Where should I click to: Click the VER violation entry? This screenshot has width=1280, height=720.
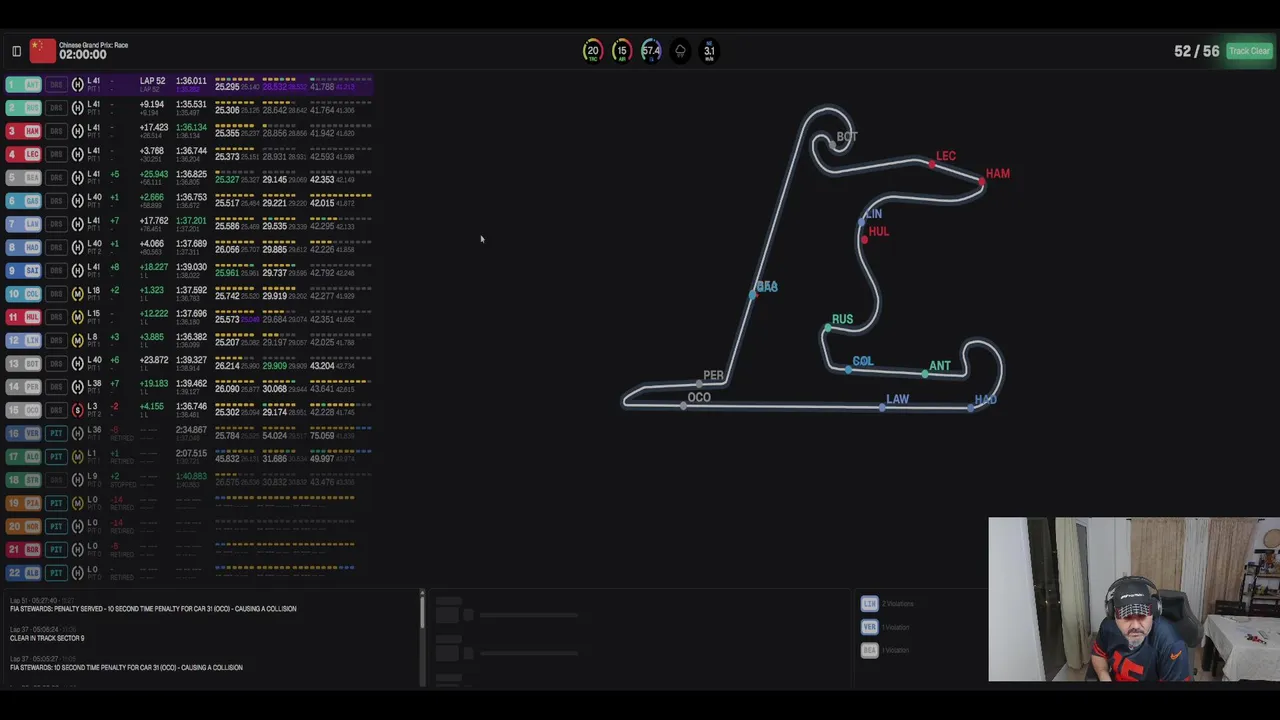886,627
